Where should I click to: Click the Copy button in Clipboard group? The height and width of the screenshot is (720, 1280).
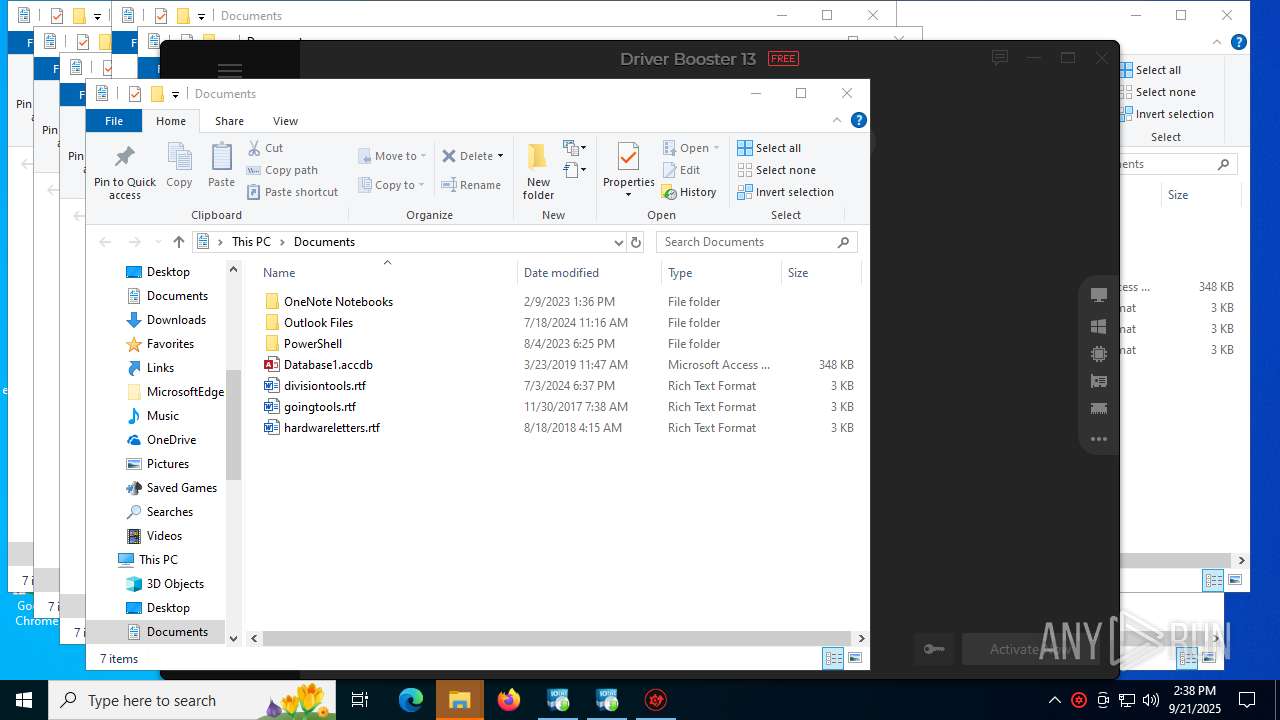(179, 166)
